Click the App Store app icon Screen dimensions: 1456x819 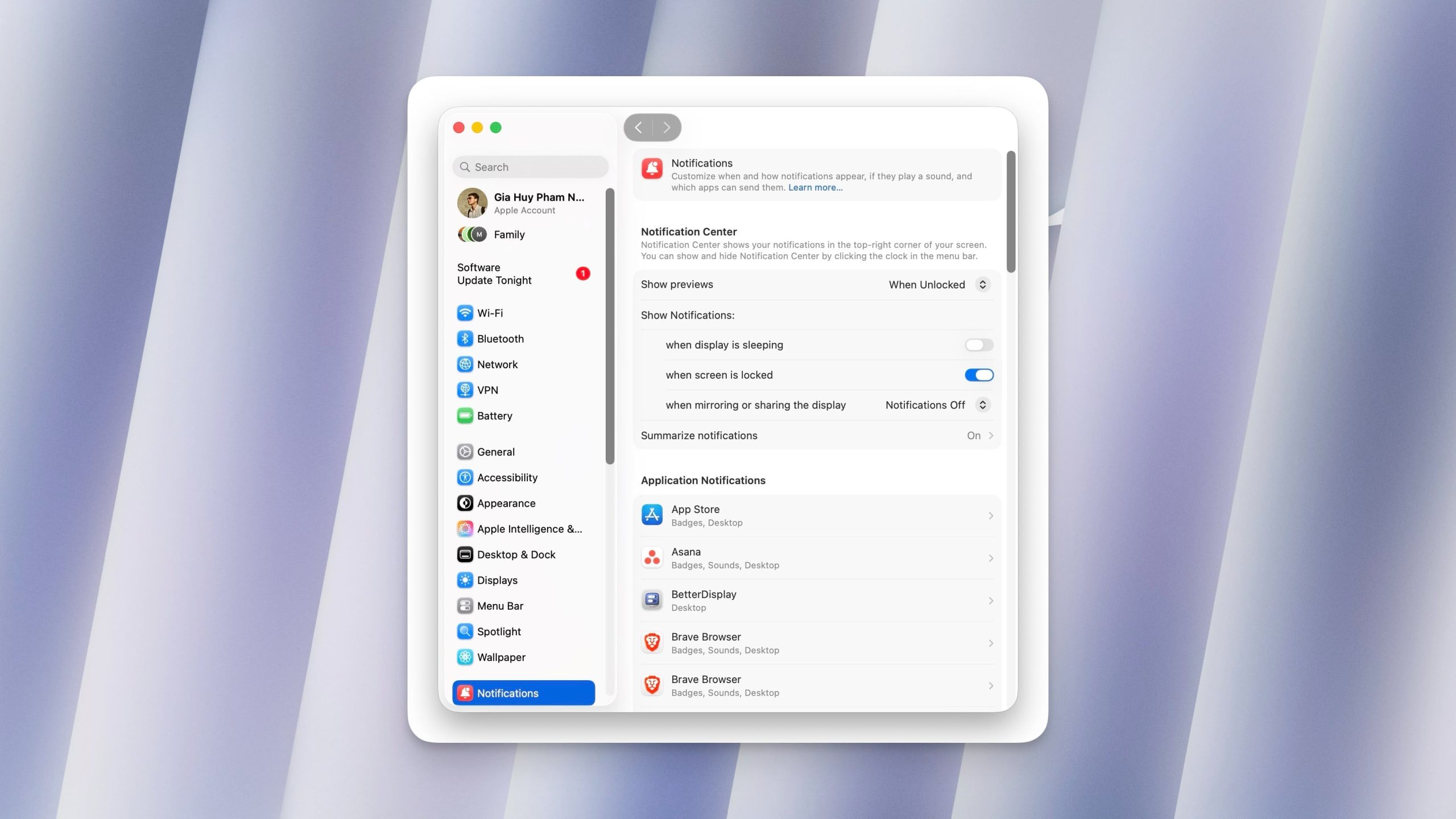[652, 515]
